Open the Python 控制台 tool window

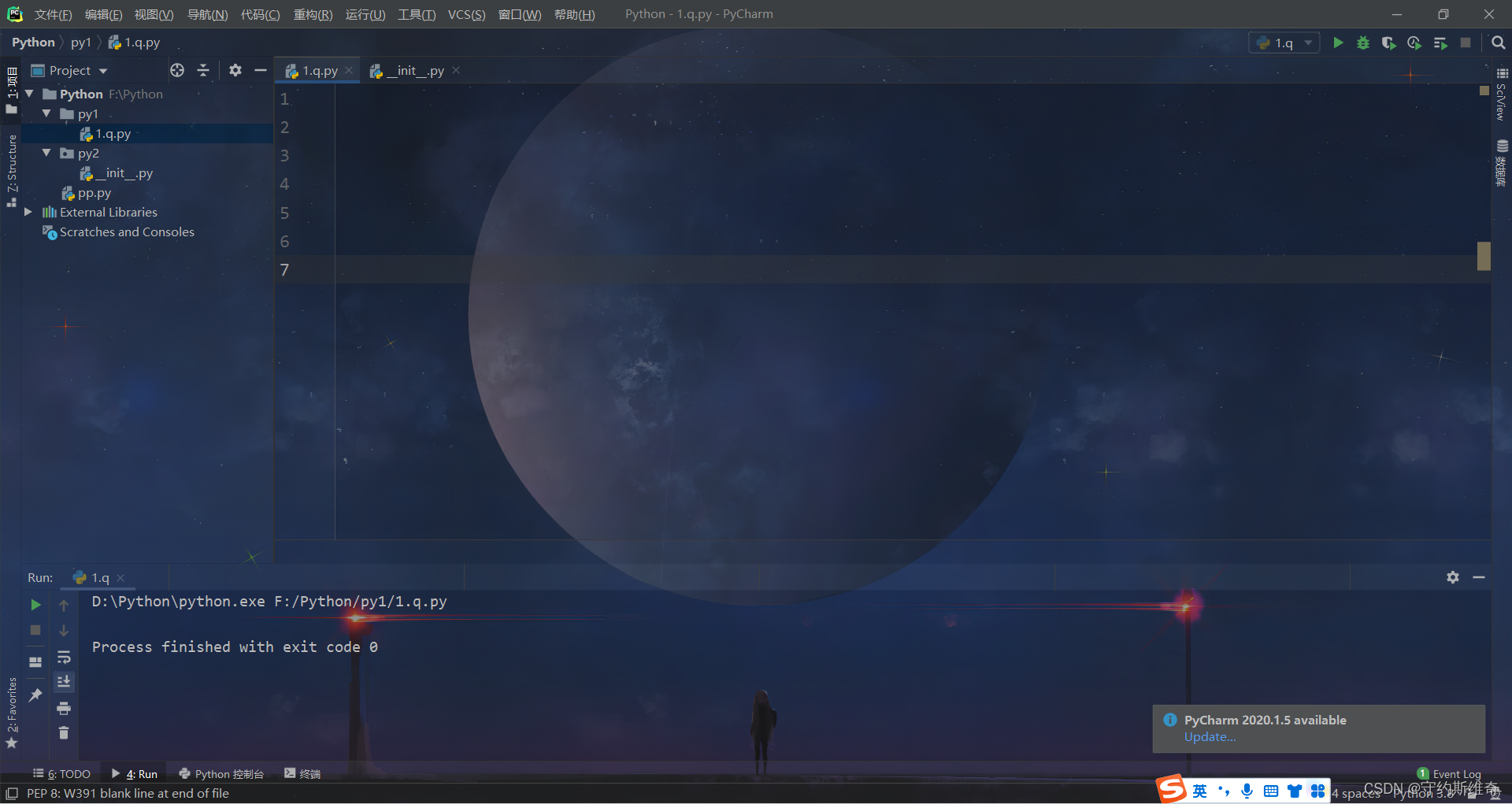pos(221,774)
